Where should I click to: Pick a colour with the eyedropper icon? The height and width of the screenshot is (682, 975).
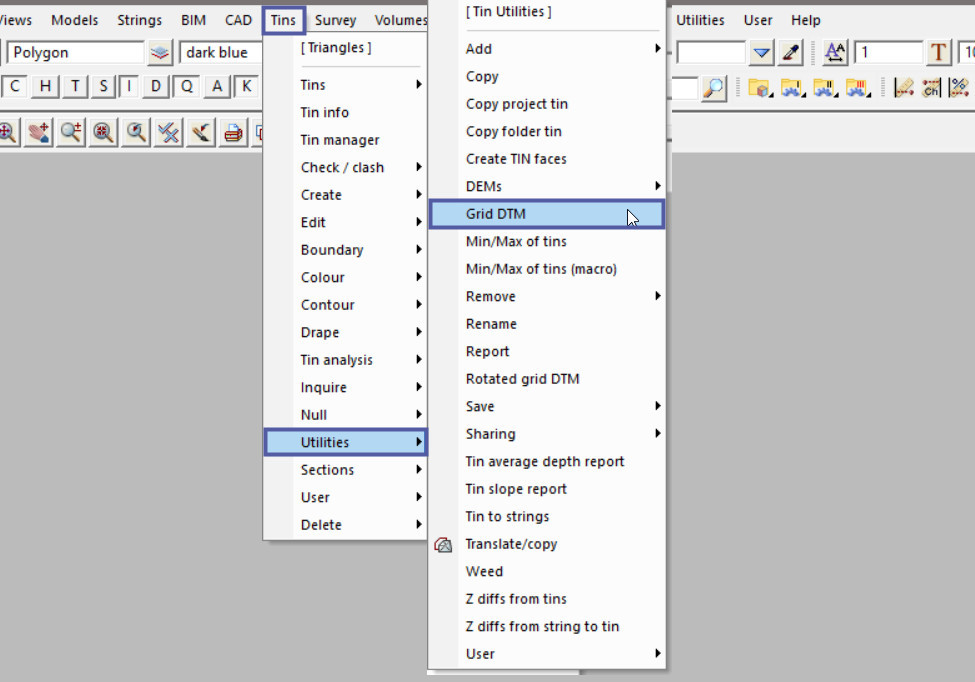click(x=792, y=53)
